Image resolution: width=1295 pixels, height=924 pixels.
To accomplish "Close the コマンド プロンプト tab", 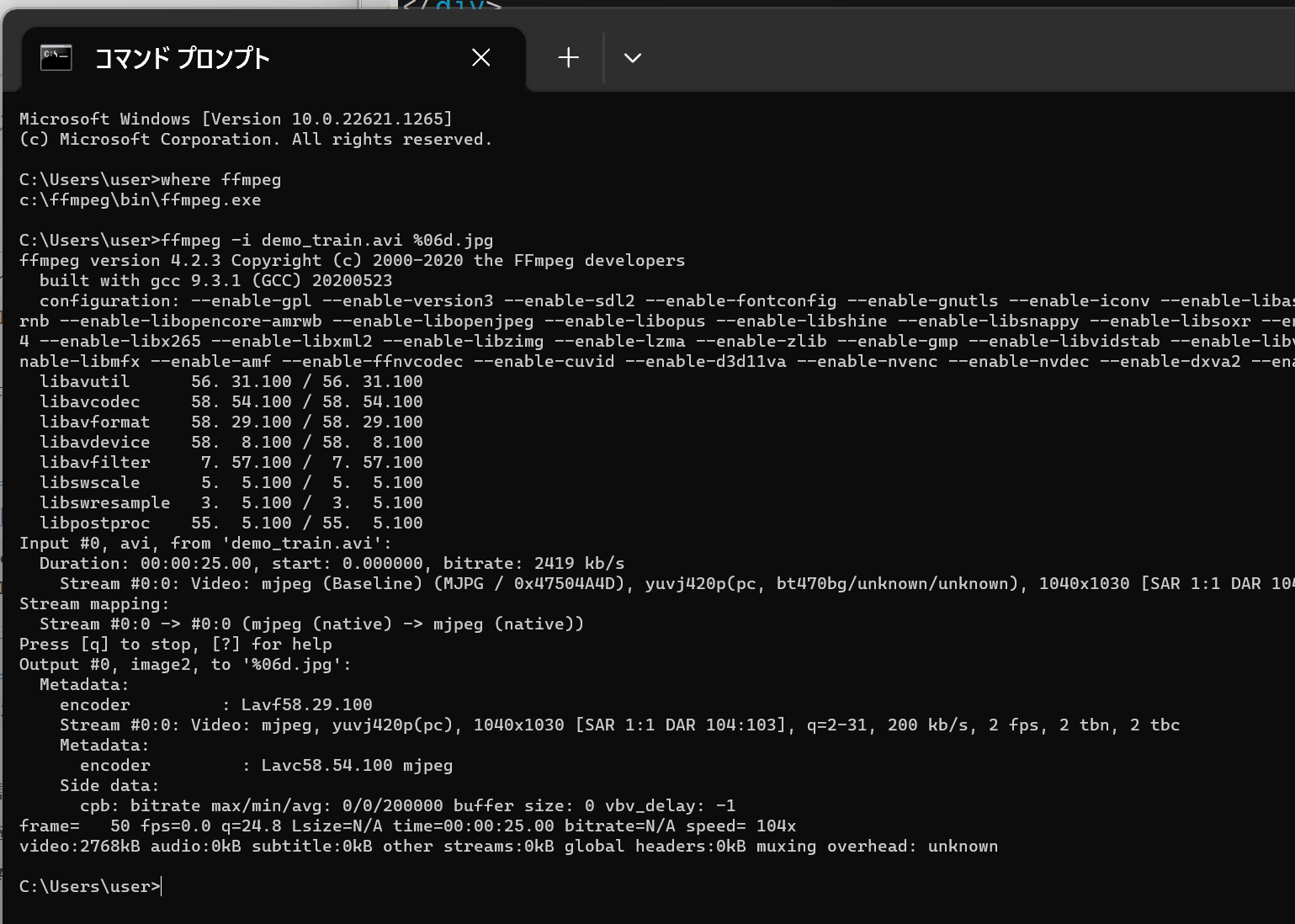I will [x=481, y=57].
